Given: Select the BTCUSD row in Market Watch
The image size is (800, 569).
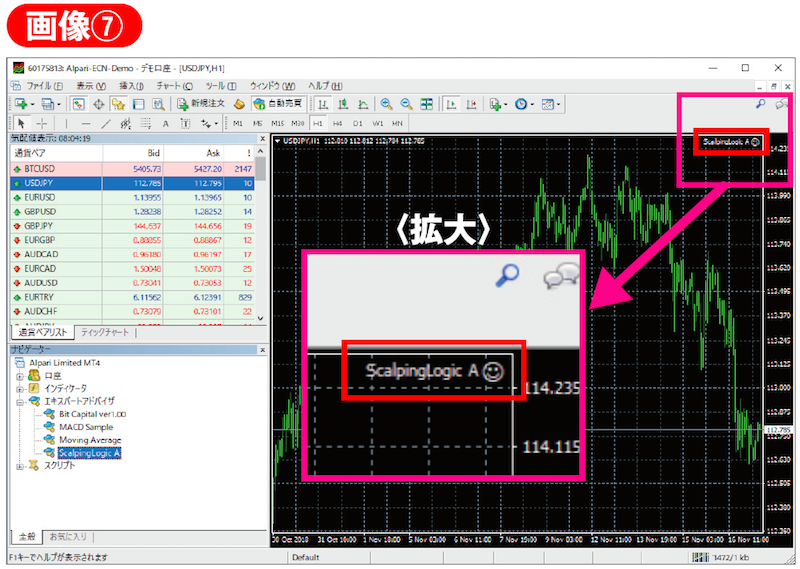Looking at the screenshot, I should tap(132, 169).
